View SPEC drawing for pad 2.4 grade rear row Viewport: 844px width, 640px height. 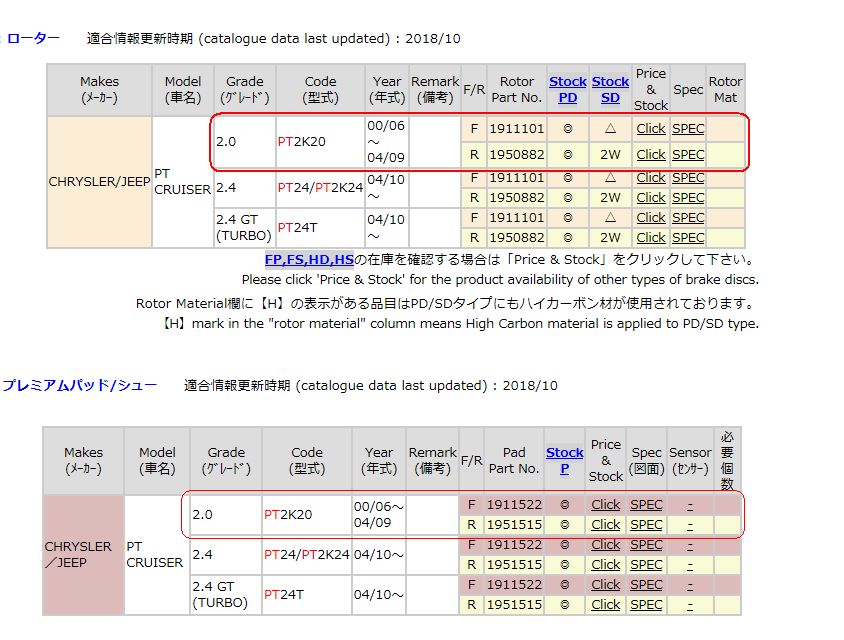(646, 565)
